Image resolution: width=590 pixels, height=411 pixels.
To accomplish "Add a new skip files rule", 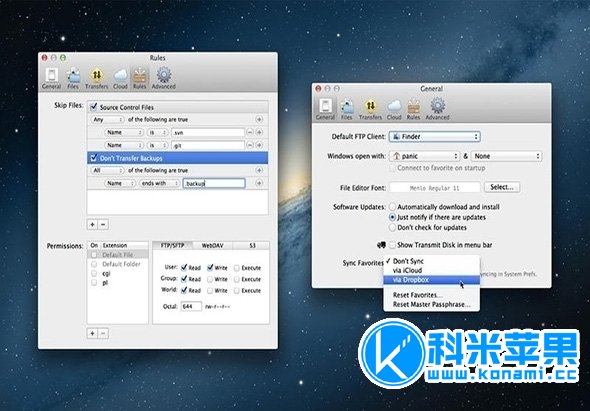I will coord(92,224).
